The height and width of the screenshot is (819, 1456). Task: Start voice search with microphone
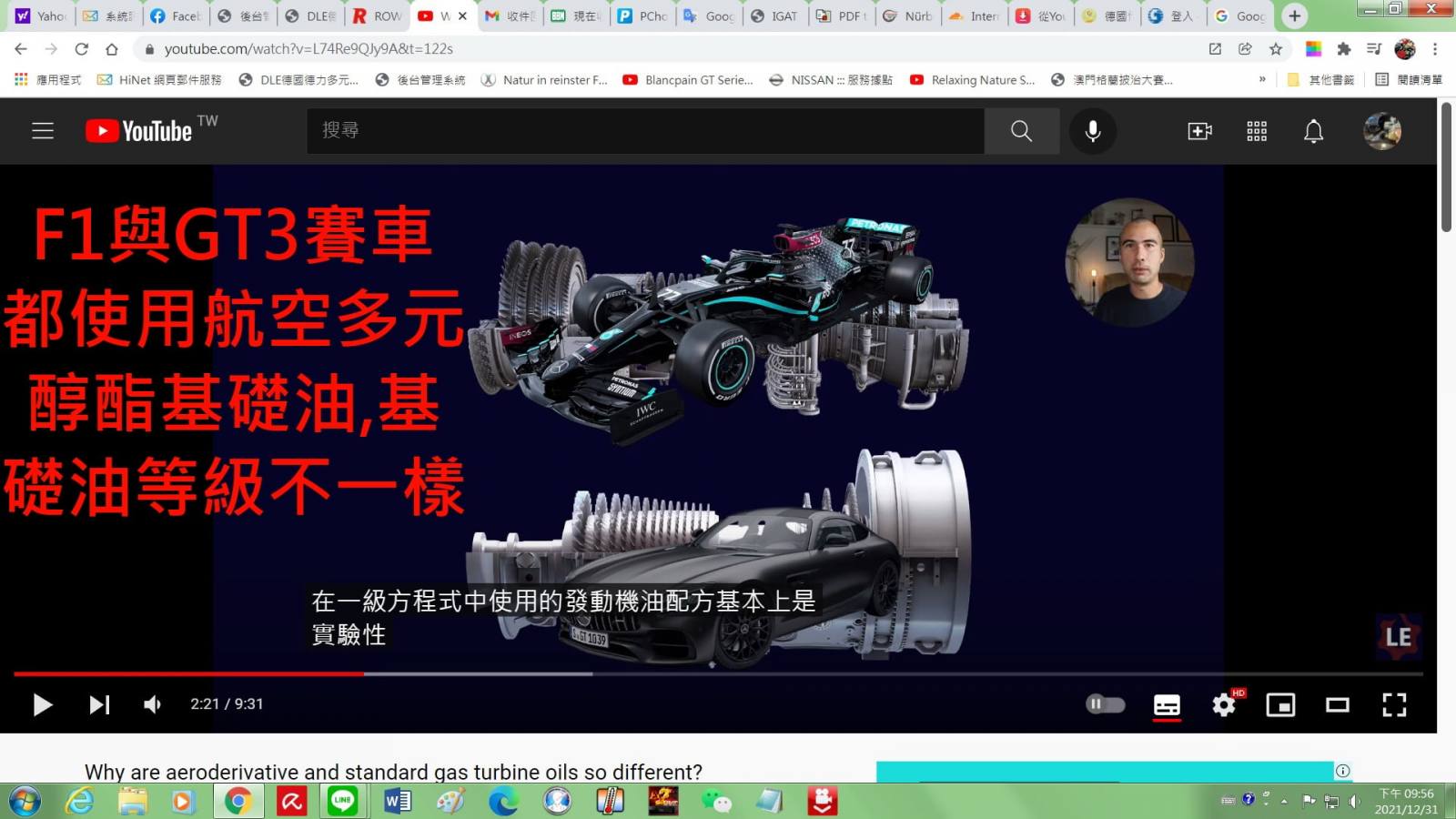tap(1092, 131)
